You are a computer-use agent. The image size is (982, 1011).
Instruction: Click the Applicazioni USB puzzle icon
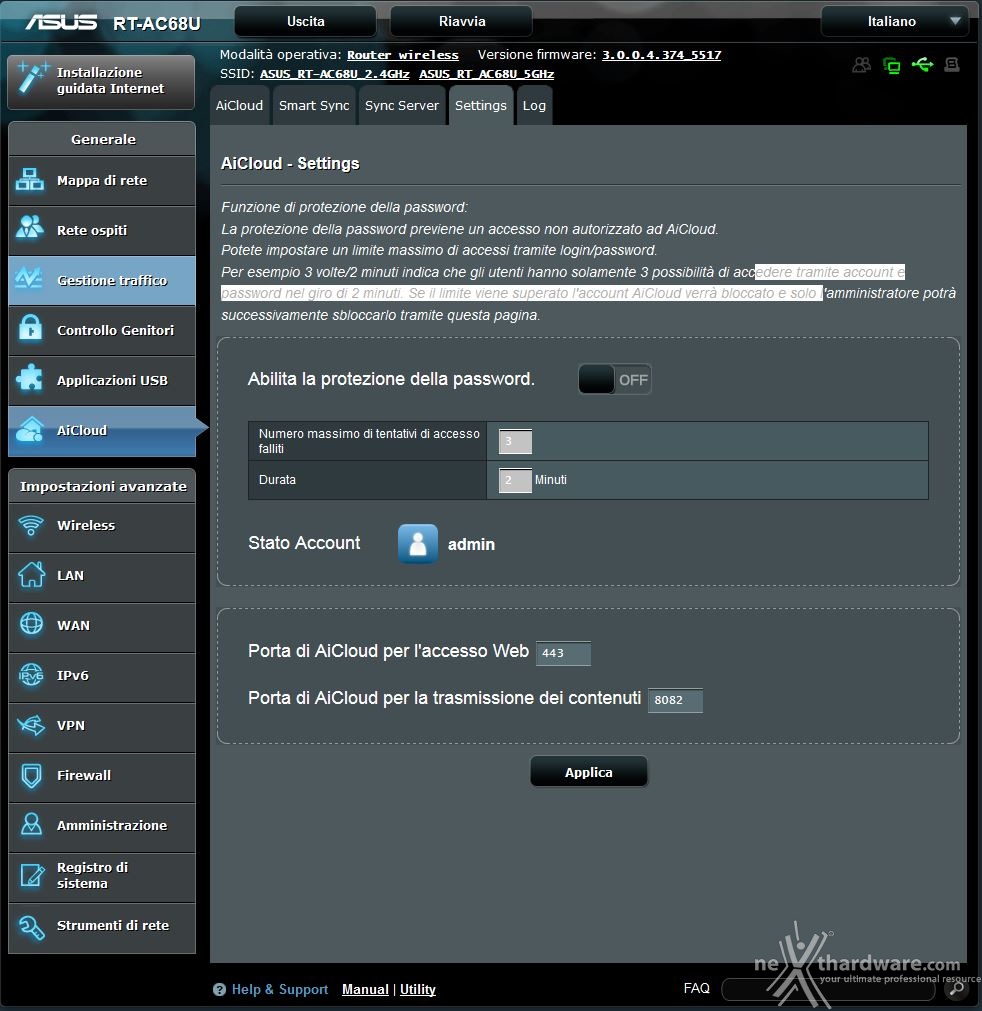click(x=30, y=380)
